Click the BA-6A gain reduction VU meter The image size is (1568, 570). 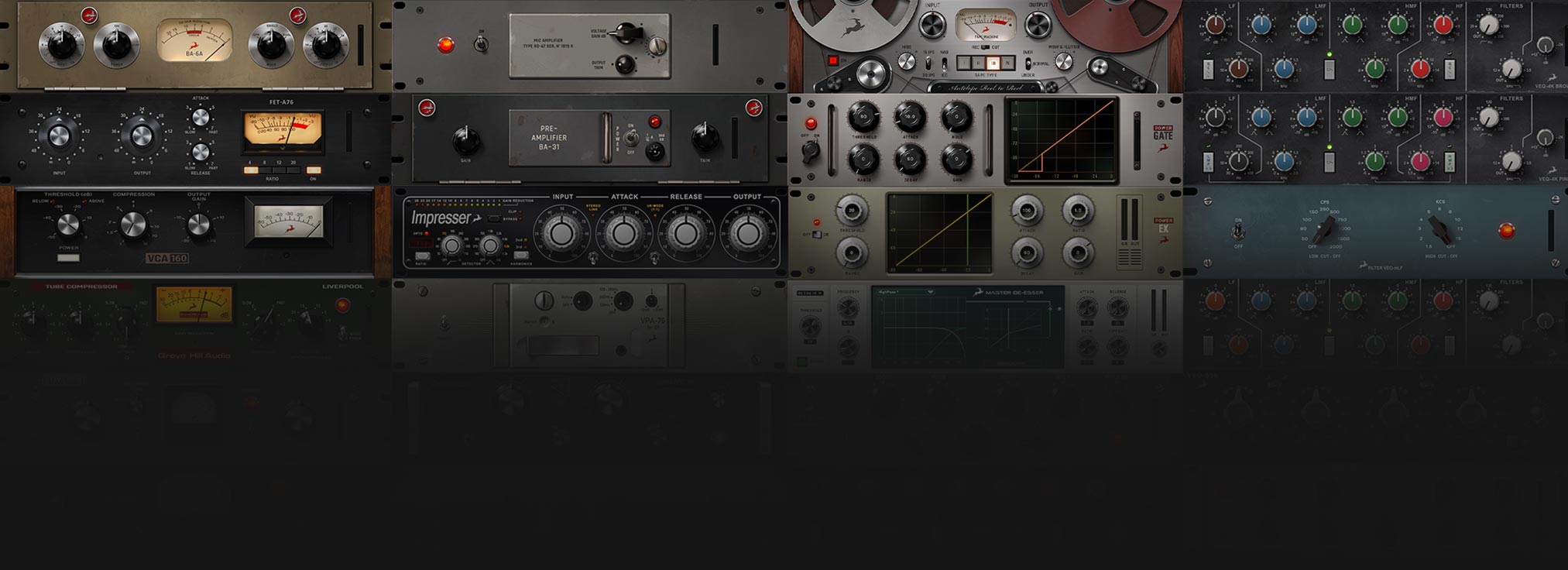click(x=194, y=40)
